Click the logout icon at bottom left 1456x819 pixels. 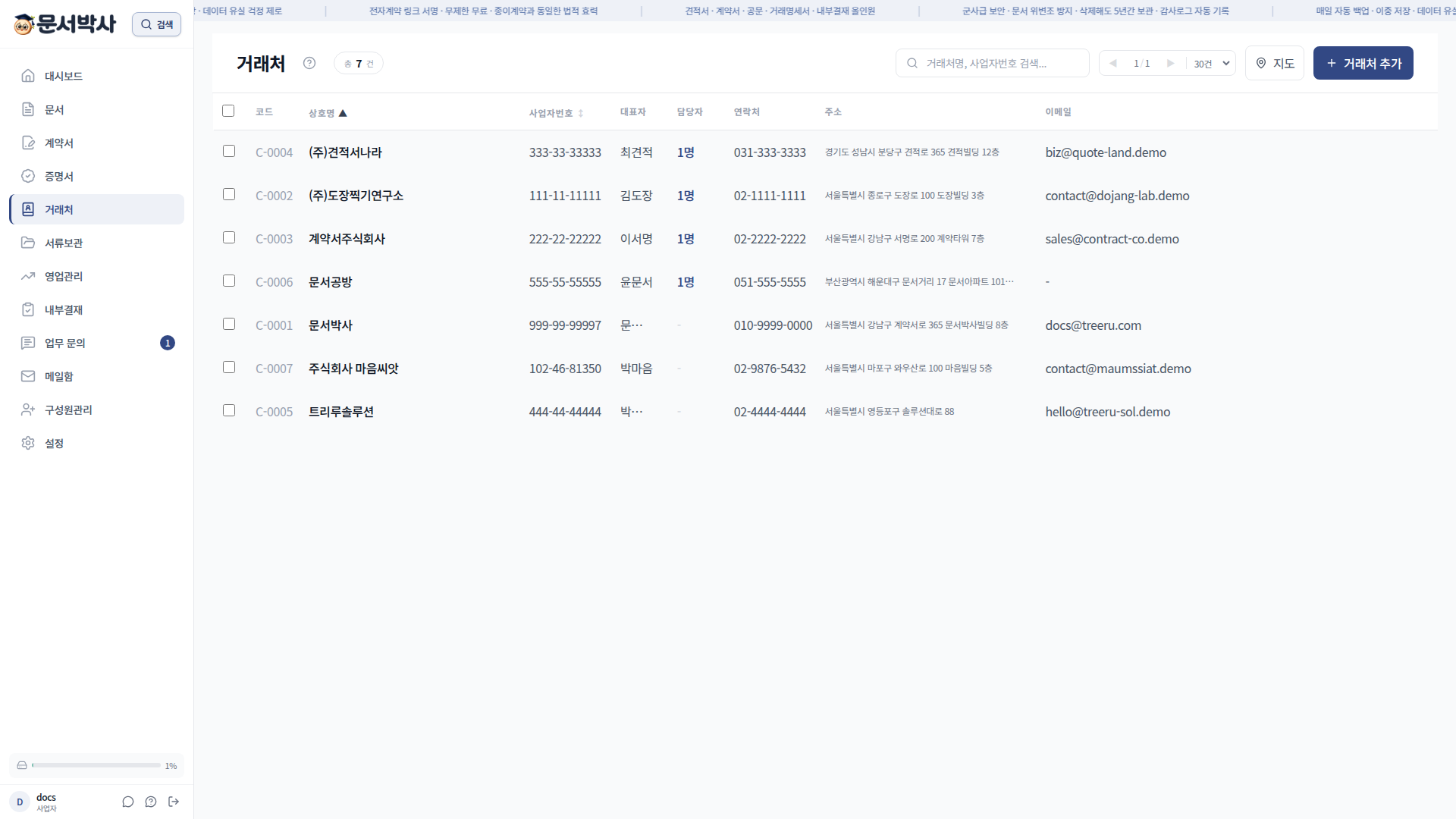(174, 802)
